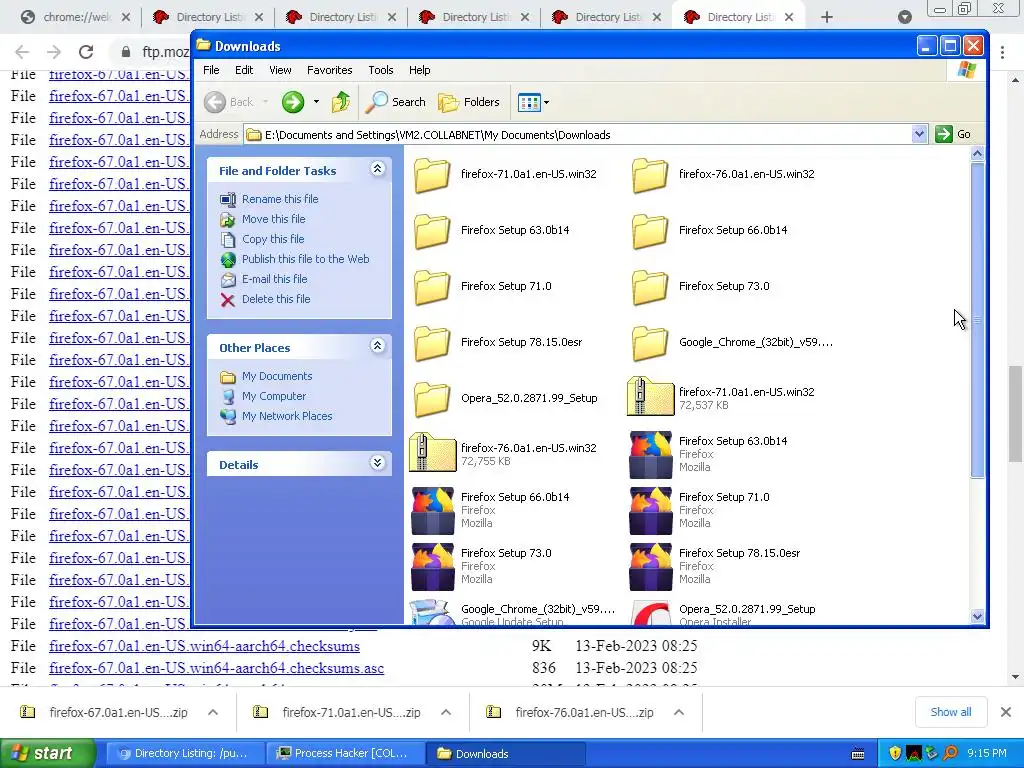Switch to Process Hacker in taskbar

click(344, 753)
